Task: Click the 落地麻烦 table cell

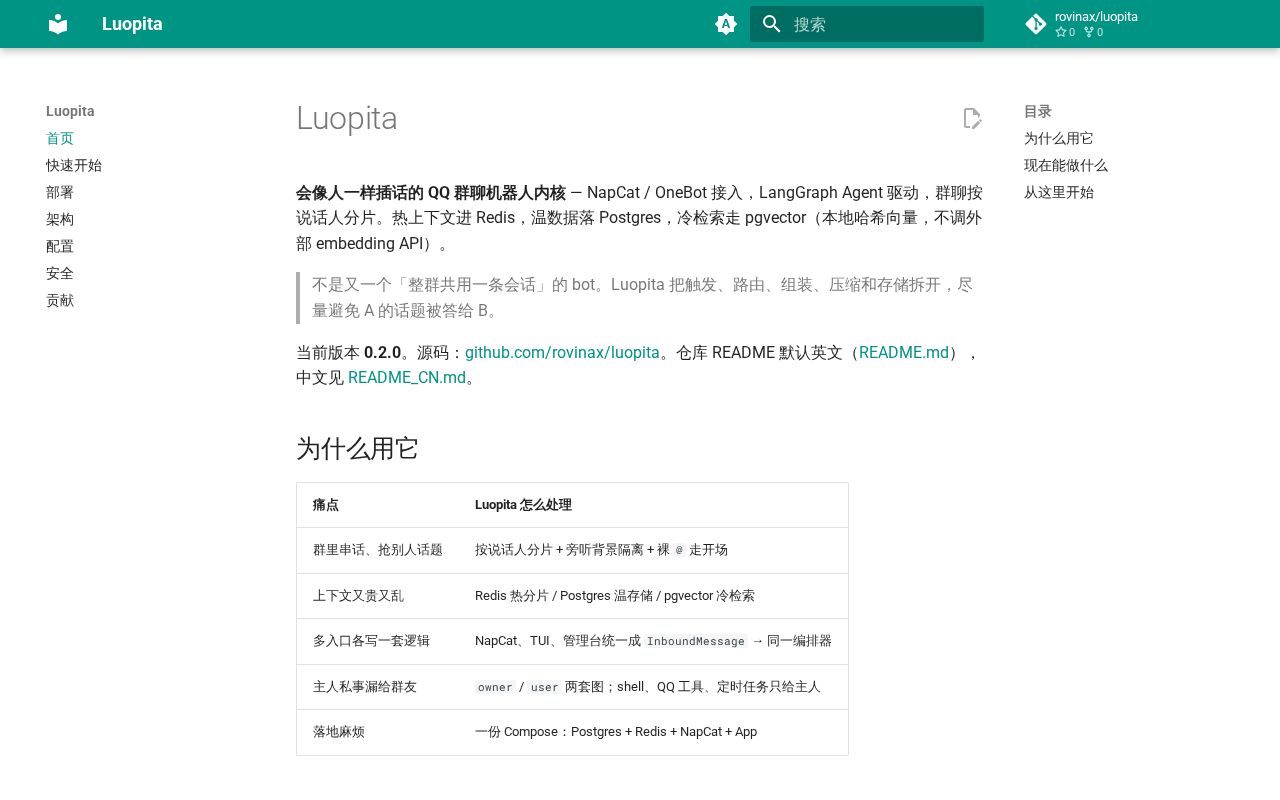Action: [378, 732]
